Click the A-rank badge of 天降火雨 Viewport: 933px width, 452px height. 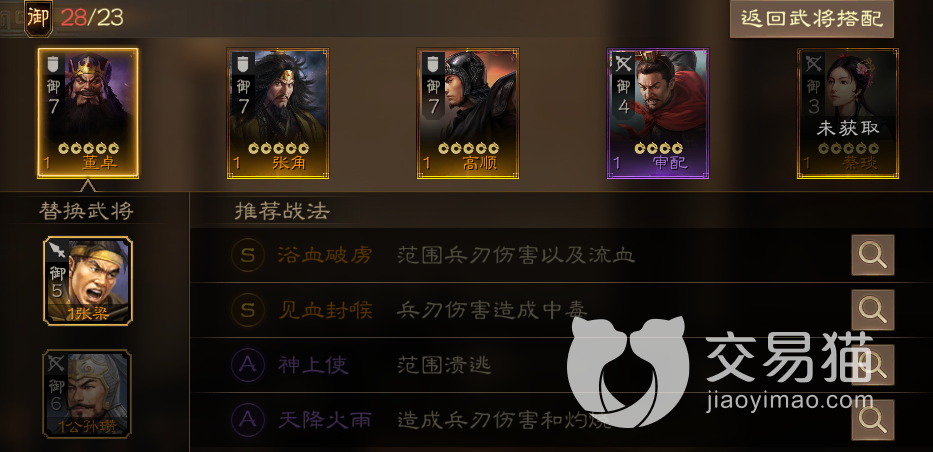[248, 420]
